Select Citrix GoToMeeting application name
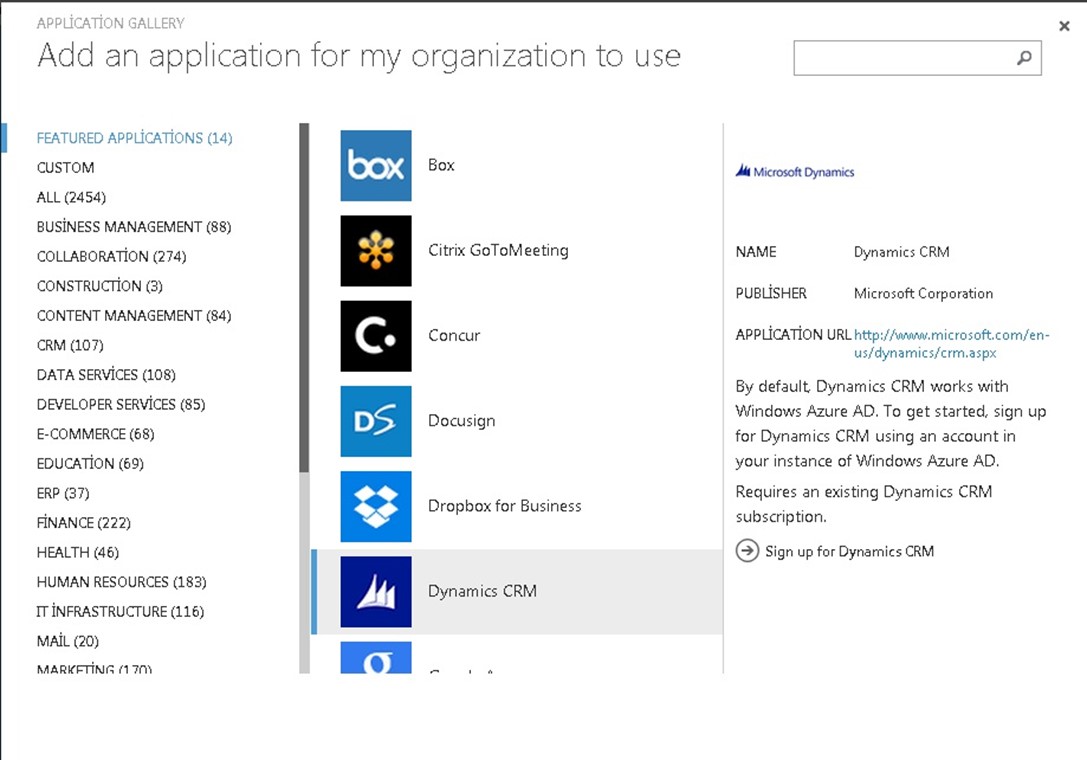The width and height of the screenshot is (1087, 760). pyautogui.click(x=498, y=250)
